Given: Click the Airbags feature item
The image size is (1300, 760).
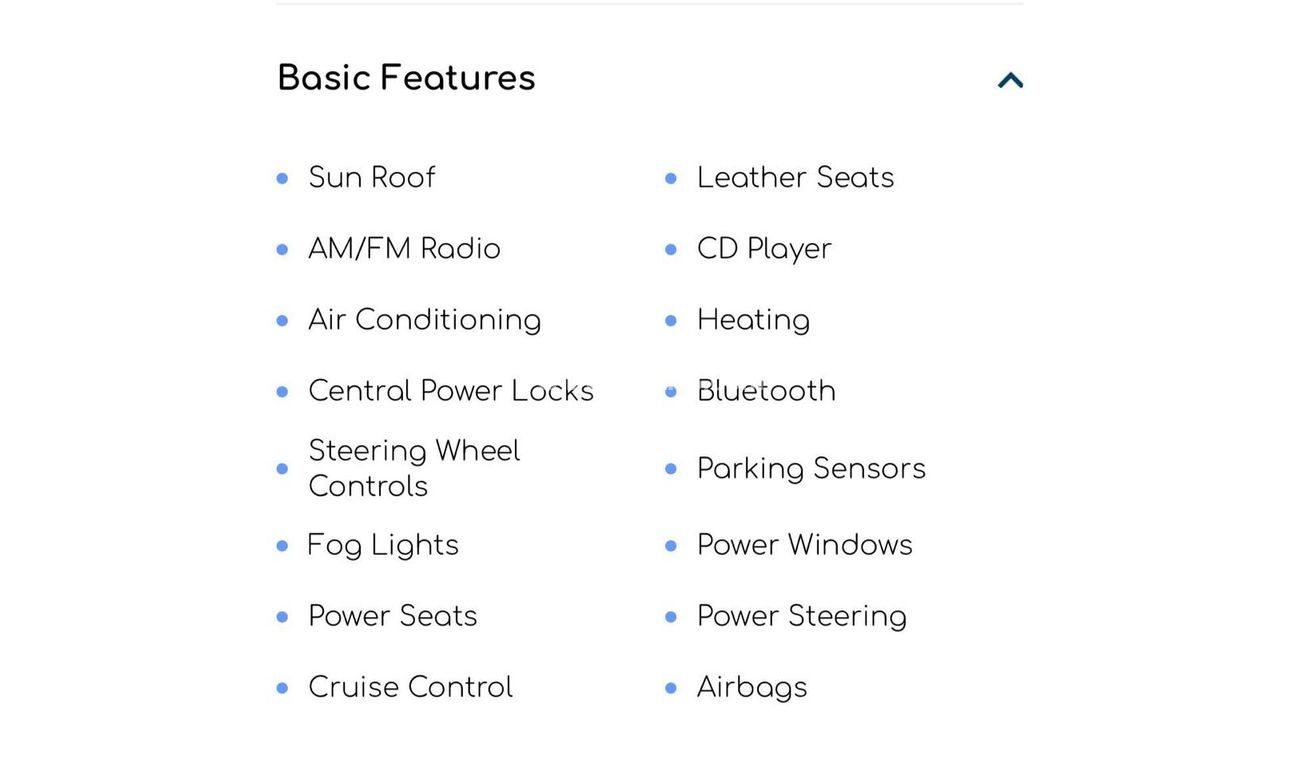Looking at the screenshot, I should click(x=751, y=687).
